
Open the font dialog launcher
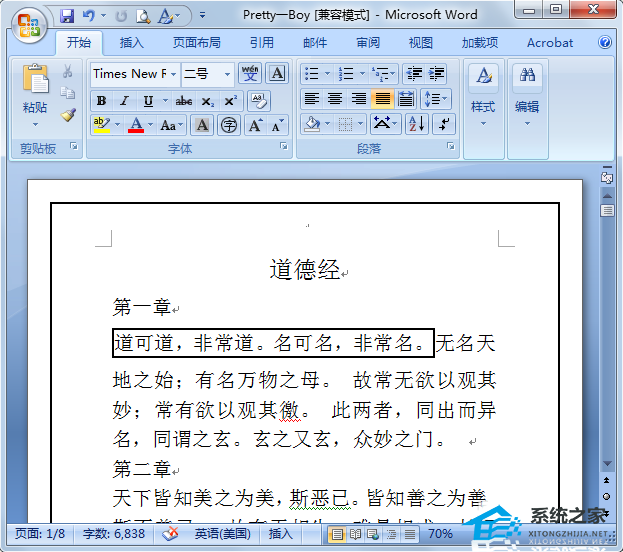tap(283, 147)
